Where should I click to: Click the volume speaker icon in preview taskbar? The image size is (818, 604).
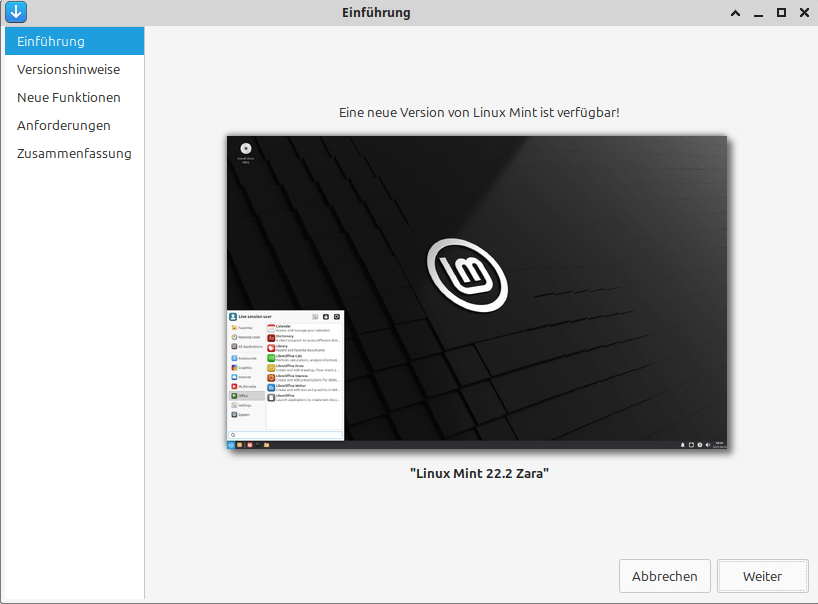[x=709, y=444]
